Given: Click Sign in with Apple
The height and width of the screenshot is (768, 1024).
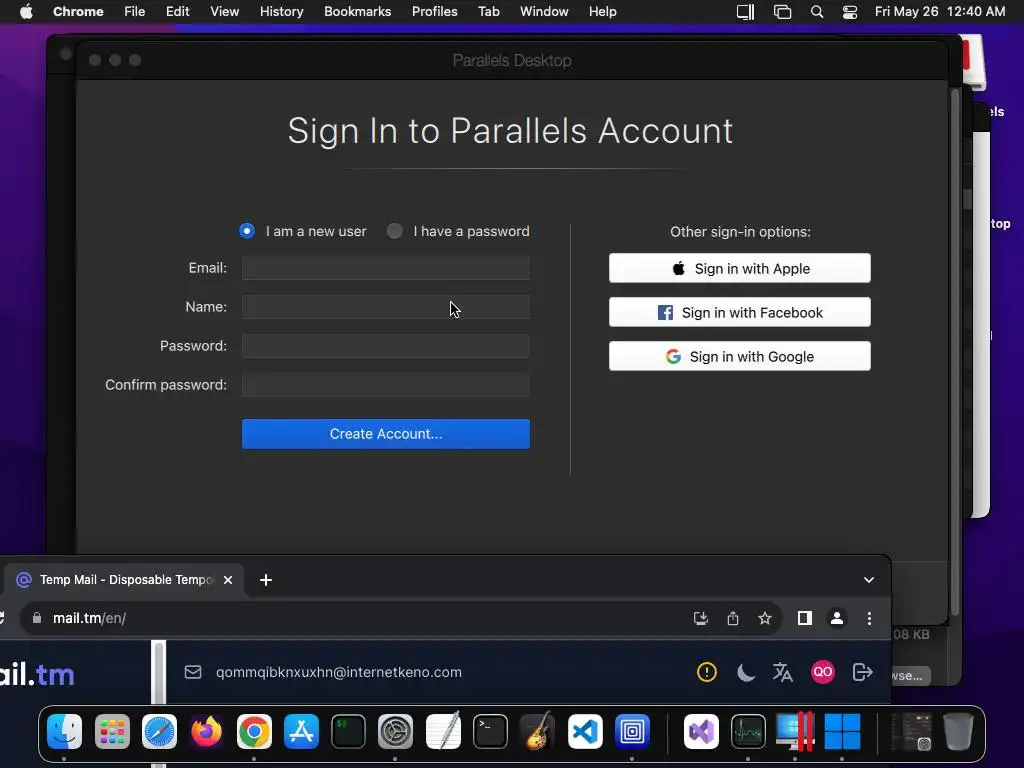Looking at the screenshot, I should [740, 268].
